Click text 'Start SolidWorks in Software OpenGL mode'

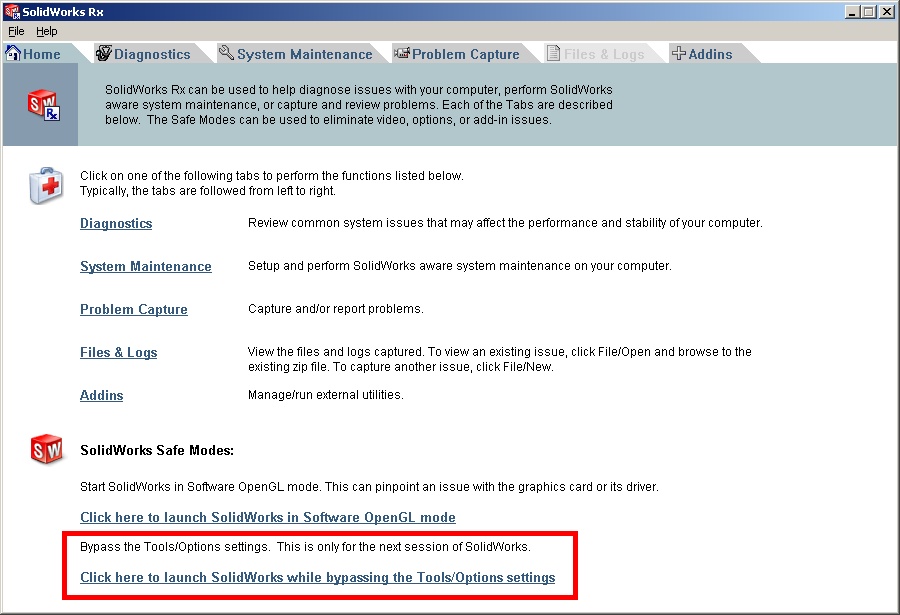[200, 487]
